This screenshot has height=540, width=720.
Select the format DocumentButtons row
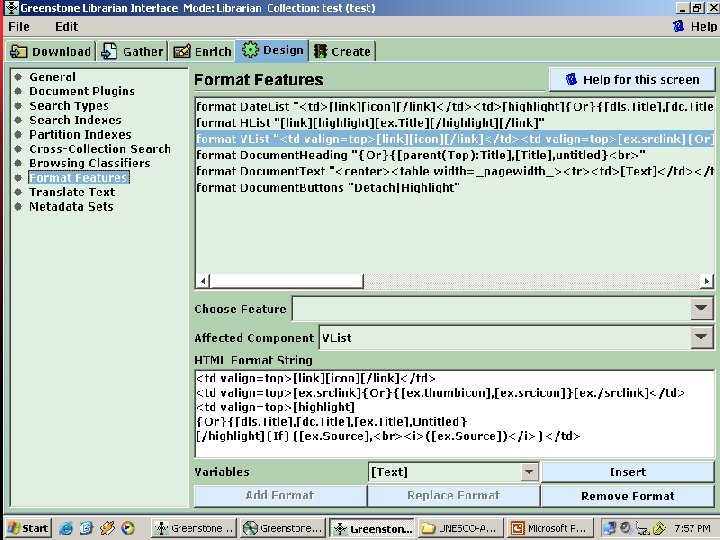[455, 187]
